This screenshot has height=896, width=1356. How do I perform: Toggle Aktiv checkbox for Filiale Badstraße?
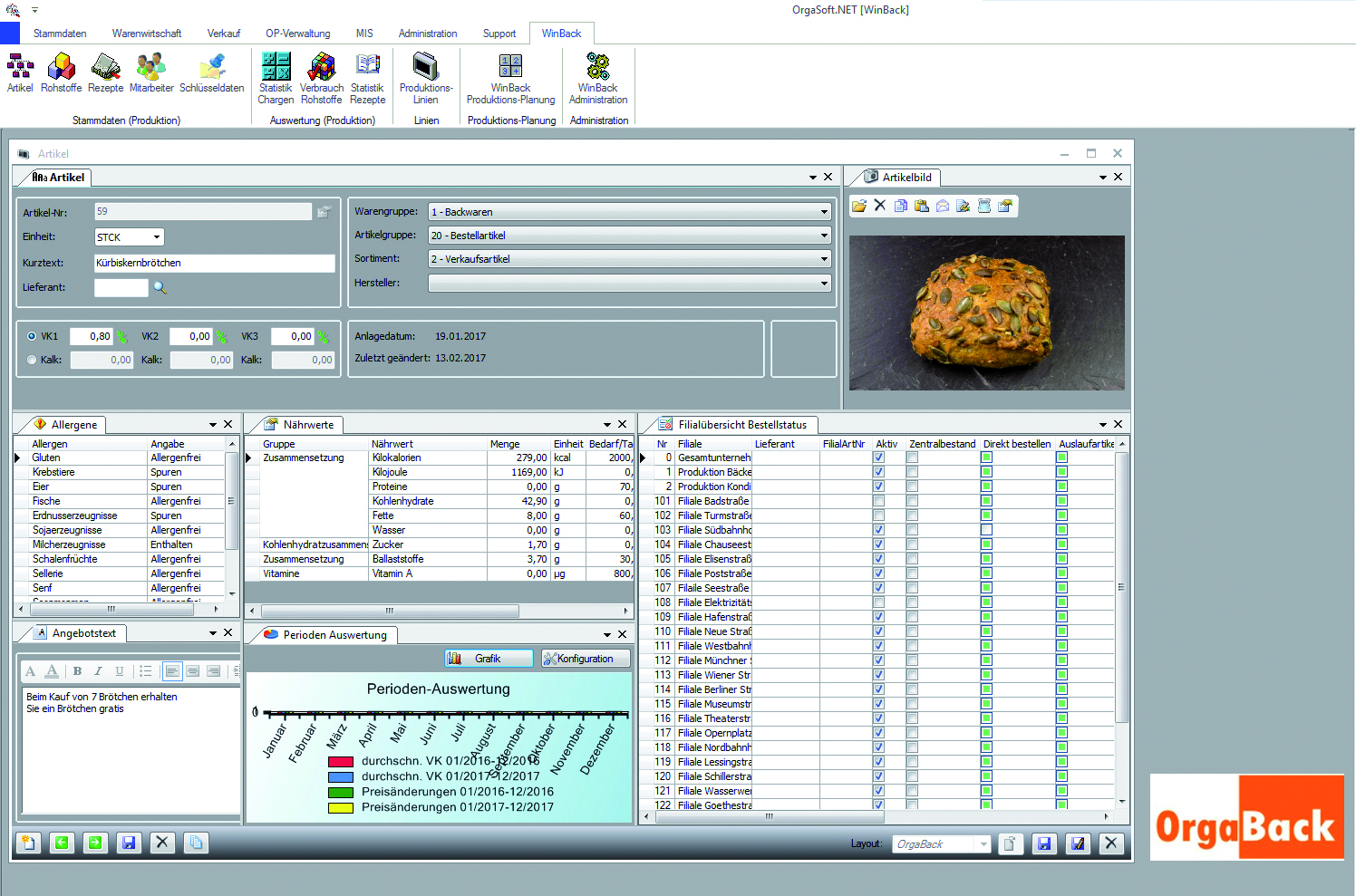(878, 501)
